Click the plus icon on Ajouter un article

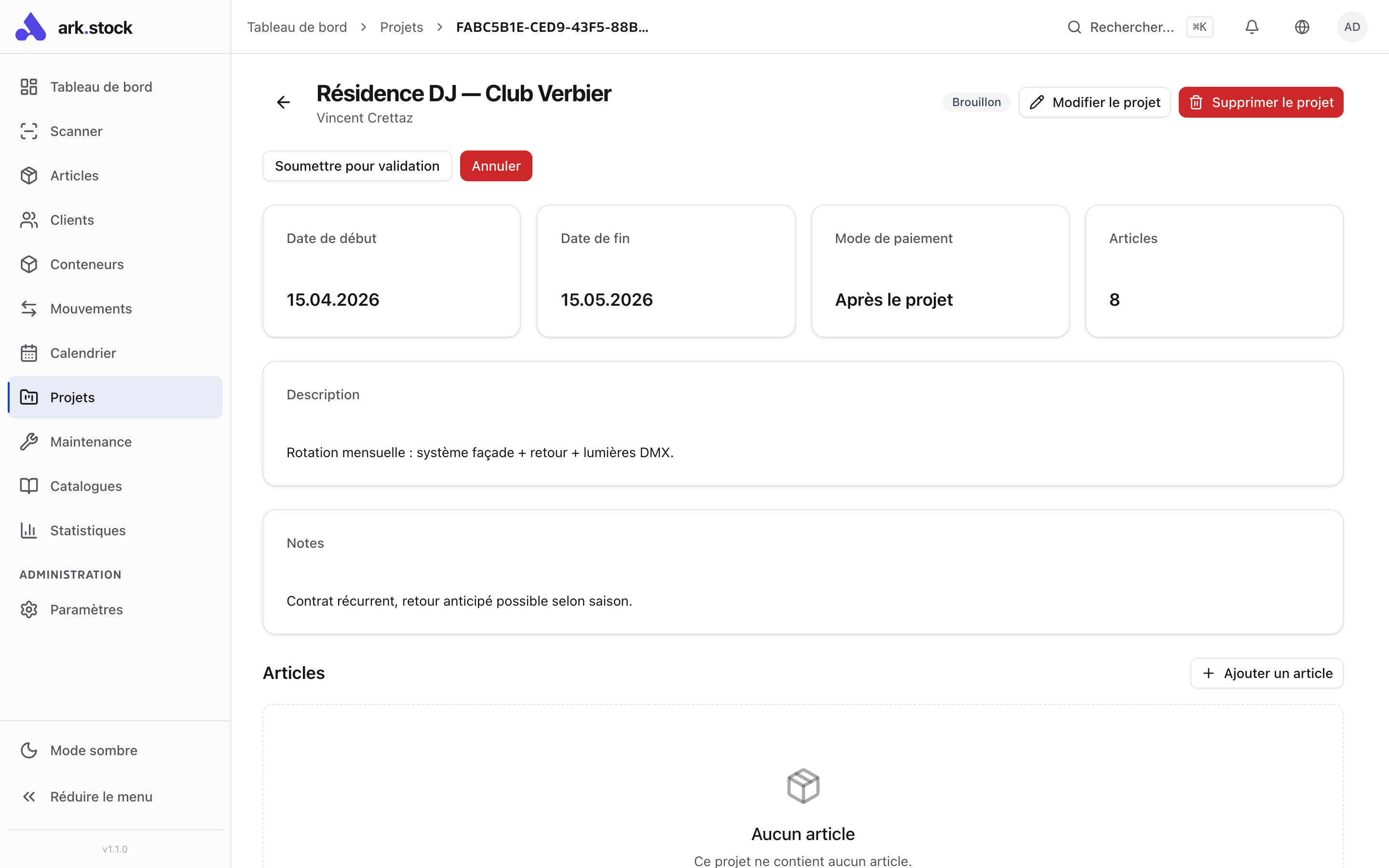click(x=1208, y=673)
